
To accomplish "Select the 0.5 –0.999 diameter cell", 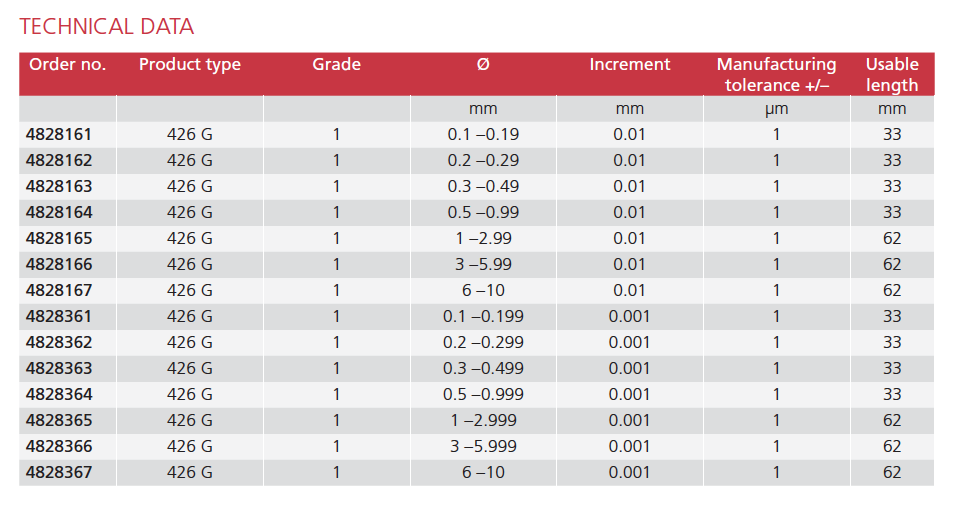I will tap(483, 394).
